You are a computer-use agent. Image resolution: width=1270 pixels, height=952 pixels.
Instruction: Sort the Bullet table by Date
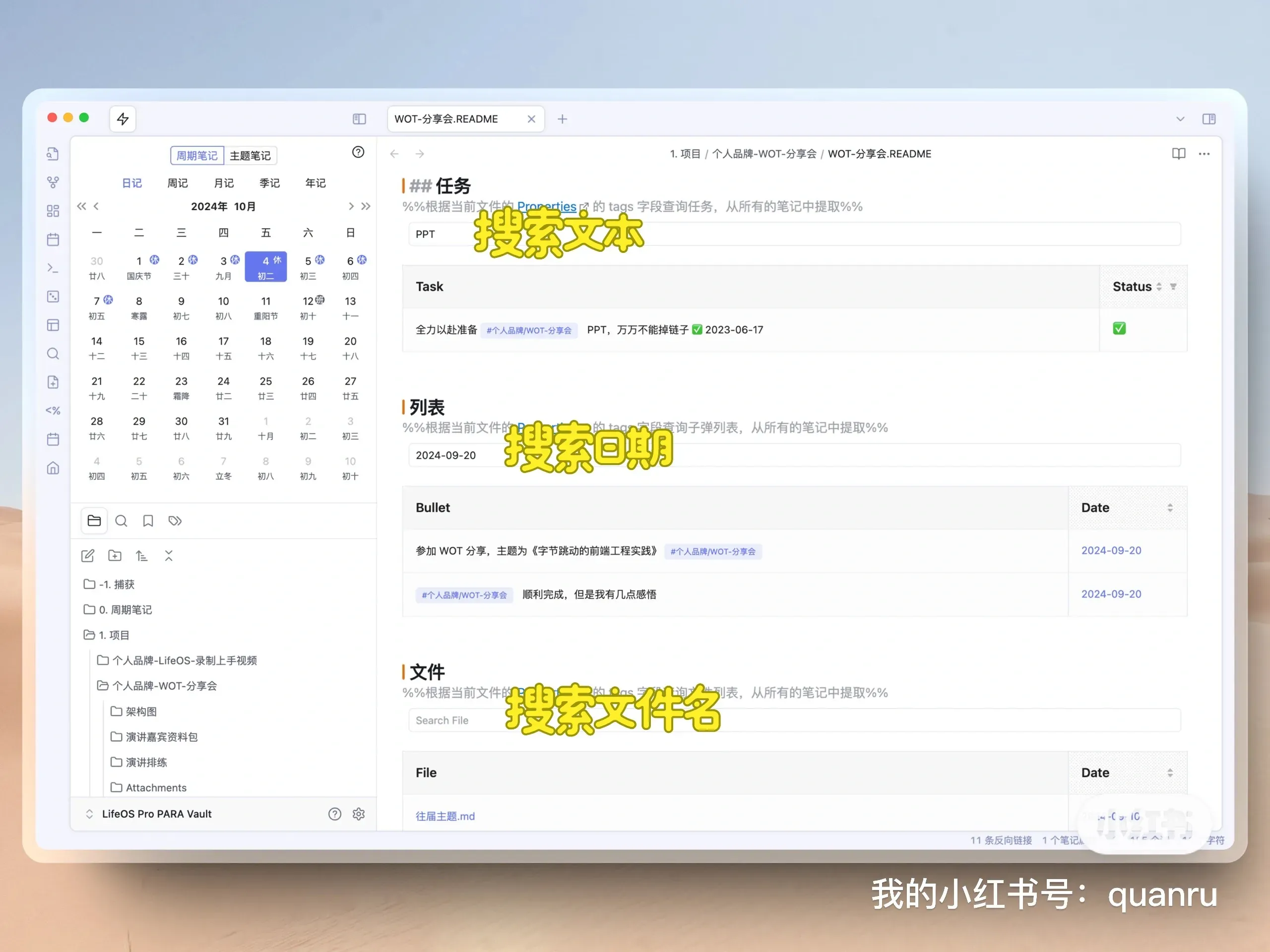(1169, 508)
